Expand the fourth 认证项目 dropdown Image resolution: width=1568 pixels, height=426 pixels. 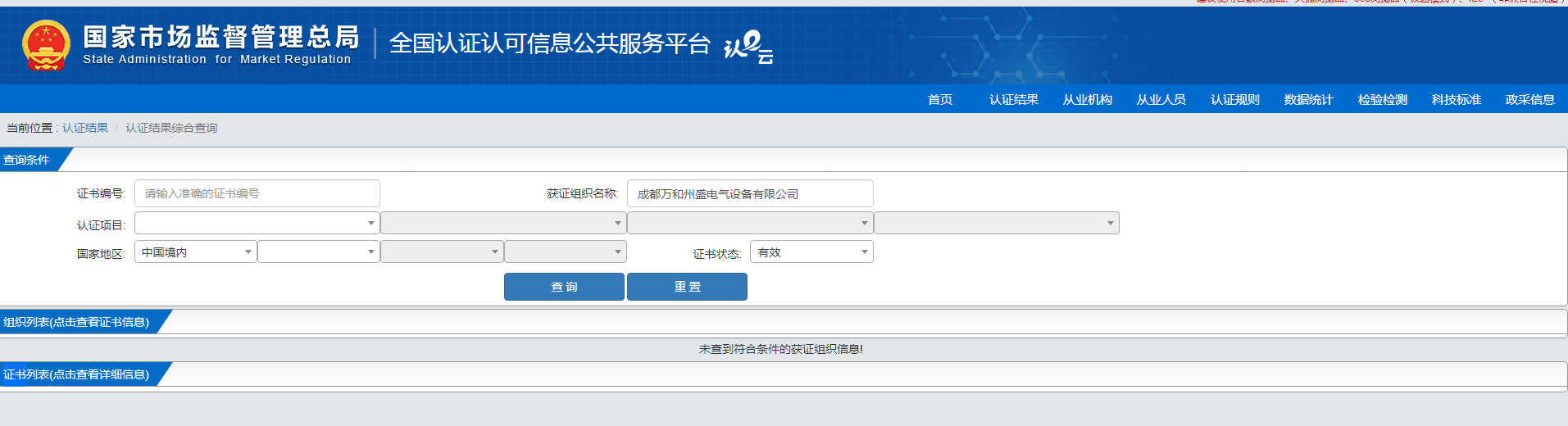[997, 223]
